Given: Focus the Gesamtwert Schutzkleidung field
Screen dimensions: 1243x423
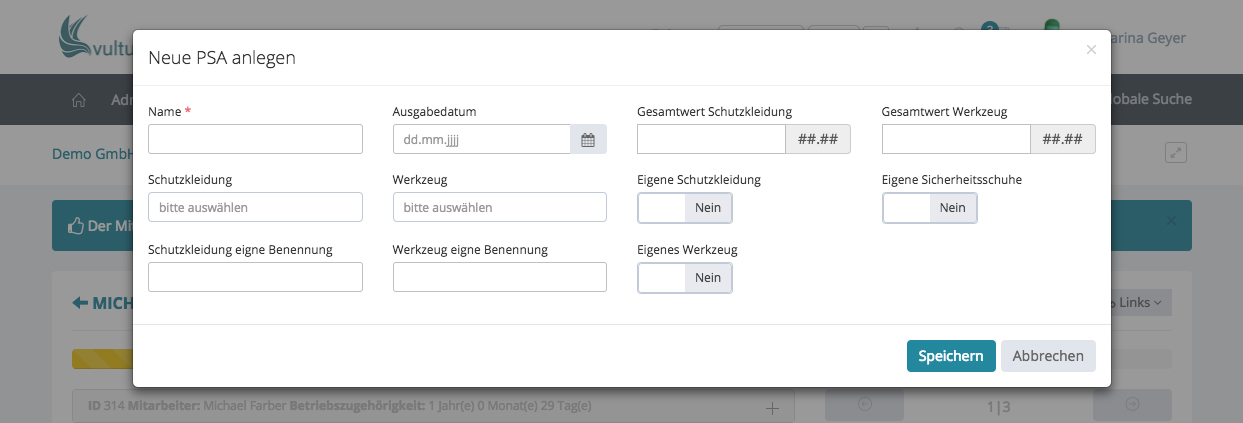Looking at the screenshot, I should point(711,140).
